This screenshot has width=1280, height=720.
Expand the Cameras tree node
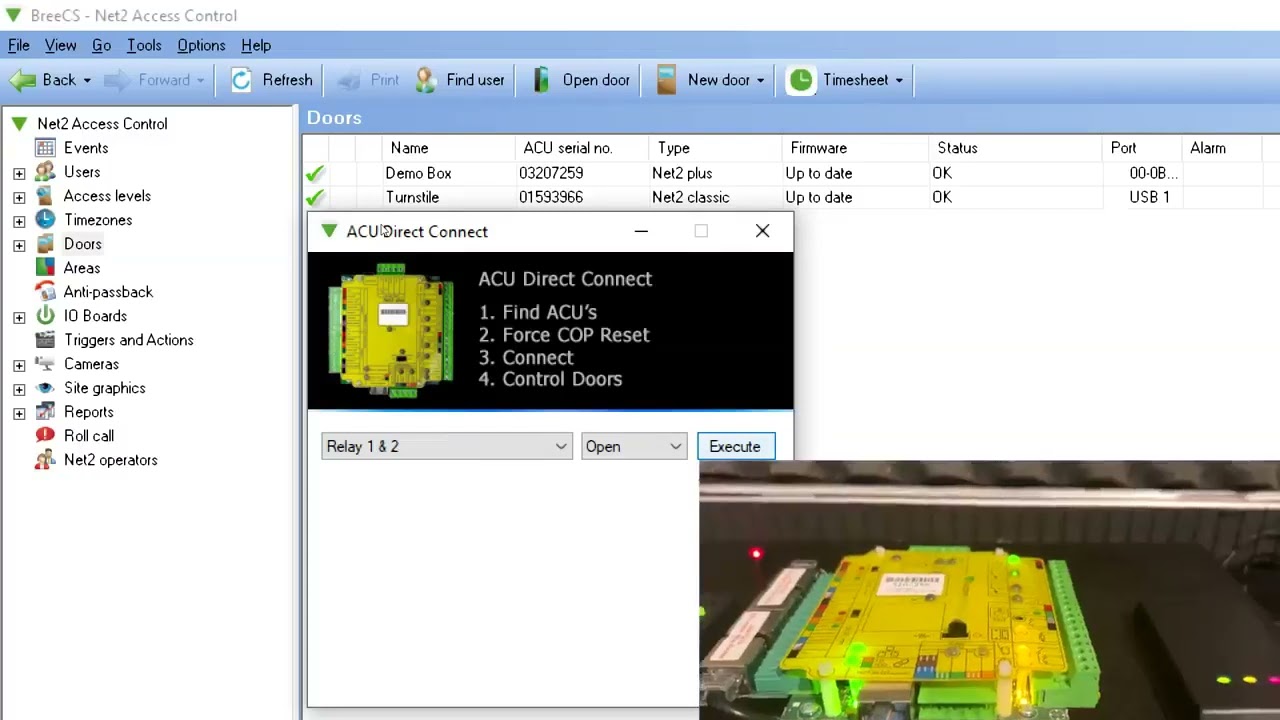tap(19, 365)
